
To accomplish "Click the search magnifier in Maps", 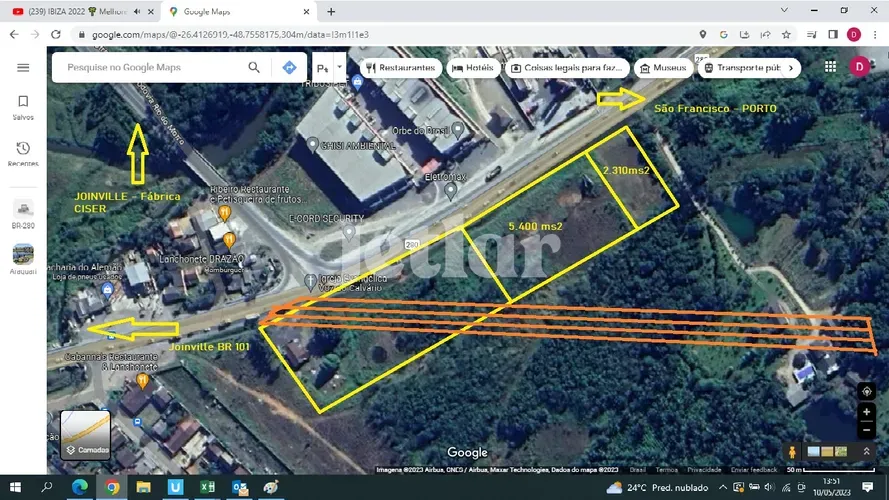I will [254, 68].
